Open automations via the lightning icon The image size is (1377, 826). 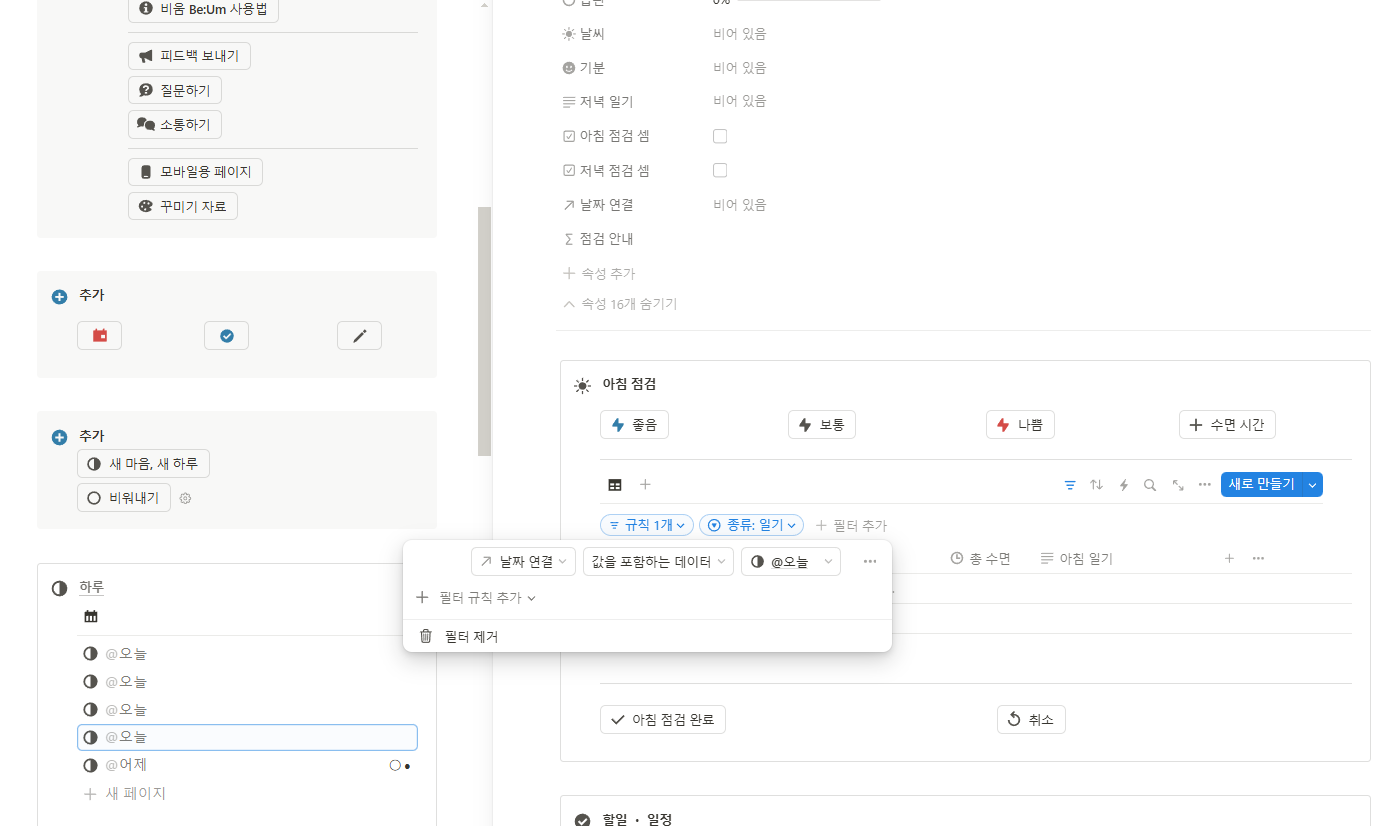tap(1122, 484)
